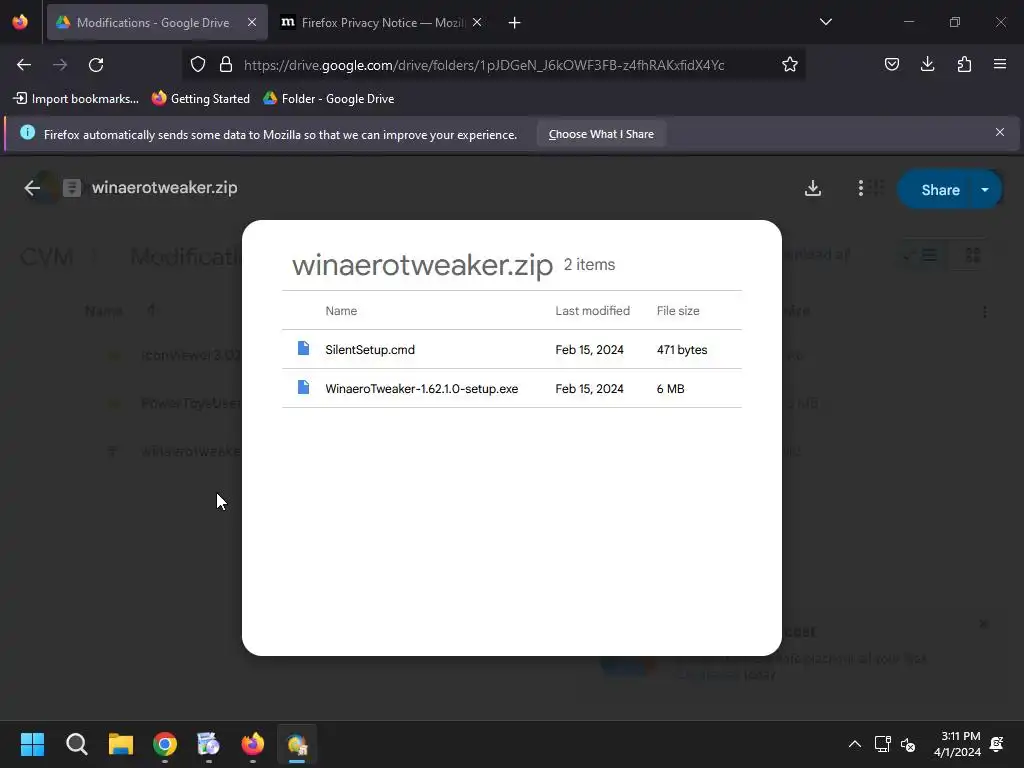Close the Modifications Google Drive tab
Image resolution: width=1024 pixels, height=768 pixels.
coord(252,22)
